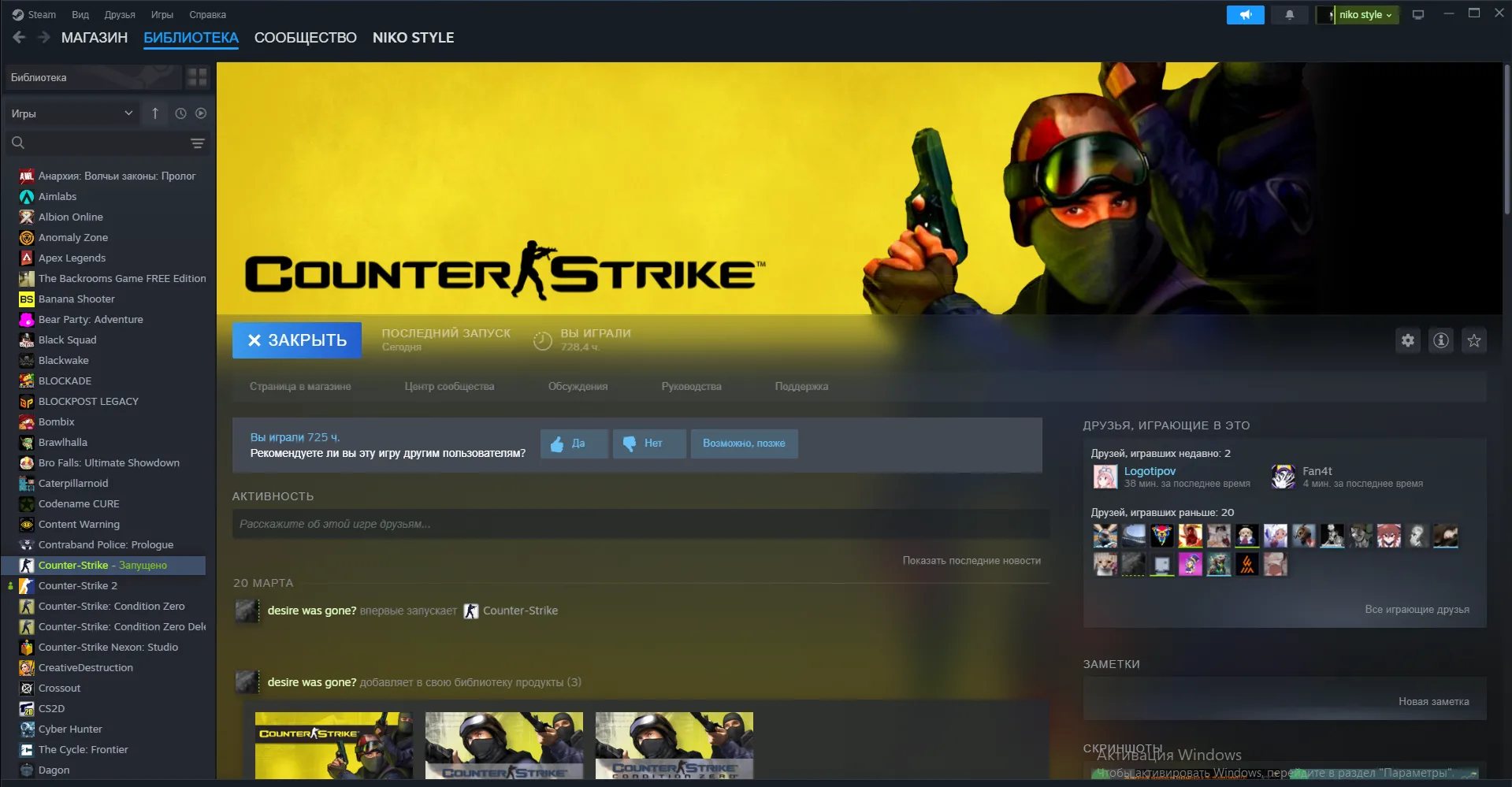Select Brawlhalla in library list
1512x787 pixels.
pyautogui.click(x=63, y=443)
